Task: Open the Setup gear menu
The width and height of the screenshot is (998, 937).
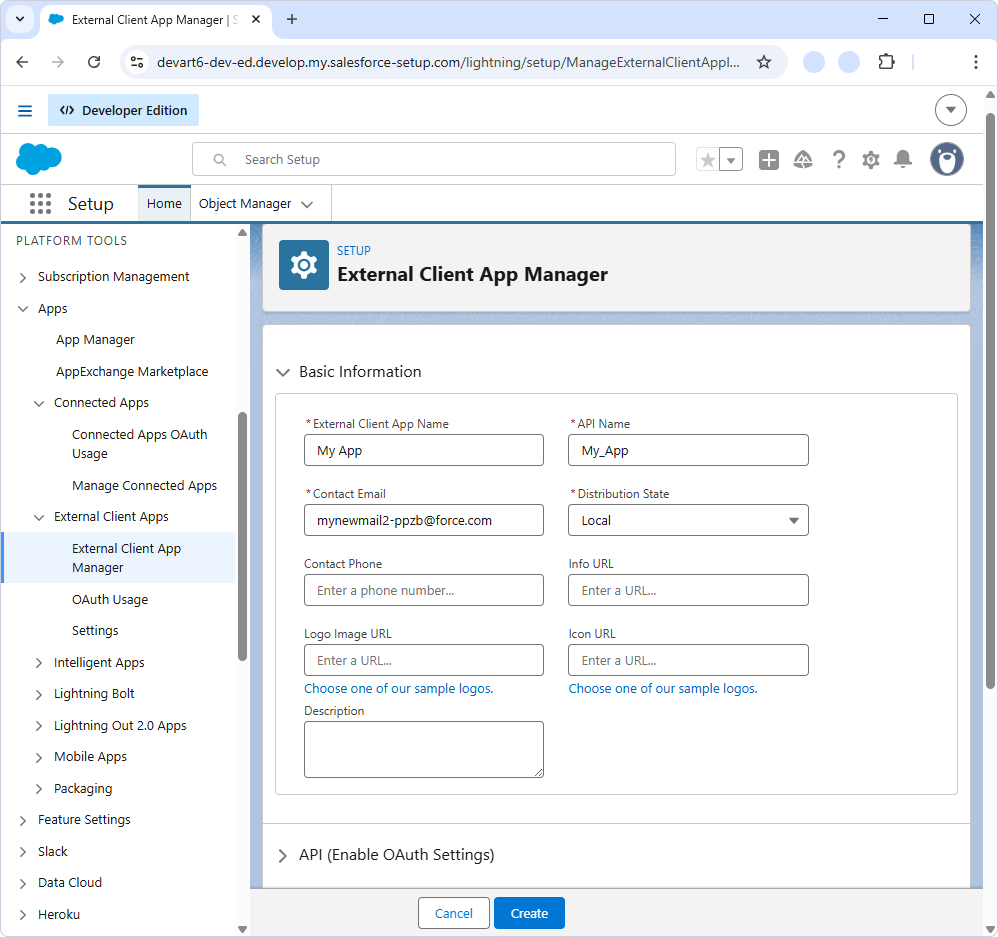Action: pyautogui.click(x=871, y=160)
